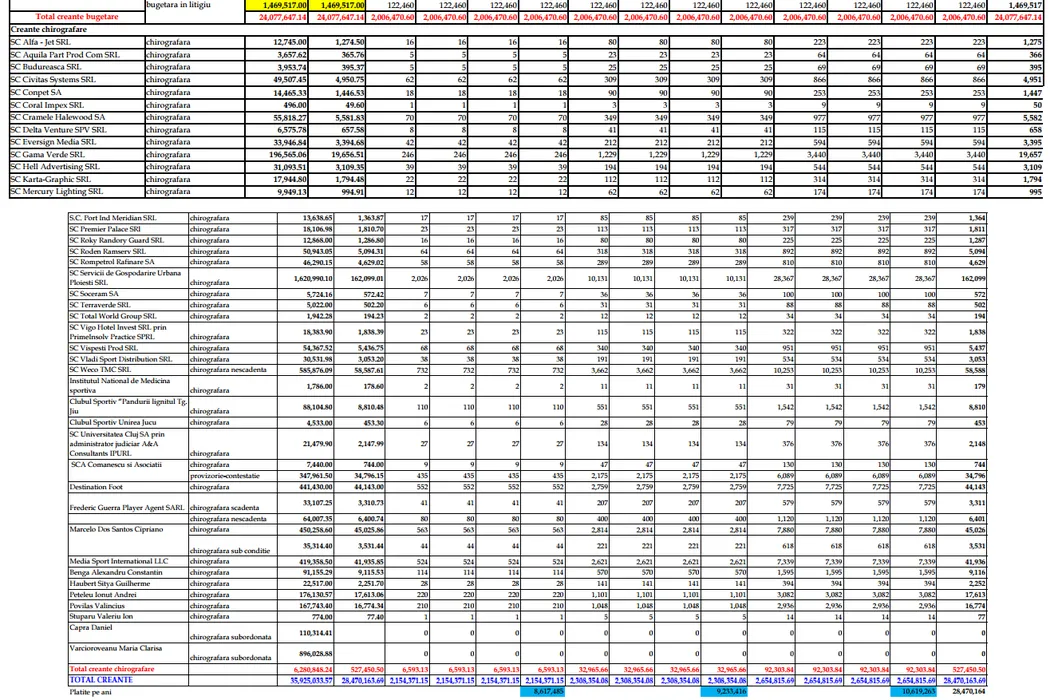This screenshot has width=1050, height=700.
Task: Click the 'Media Sport International LLC' cell
Action: click(x=118, y=561)
